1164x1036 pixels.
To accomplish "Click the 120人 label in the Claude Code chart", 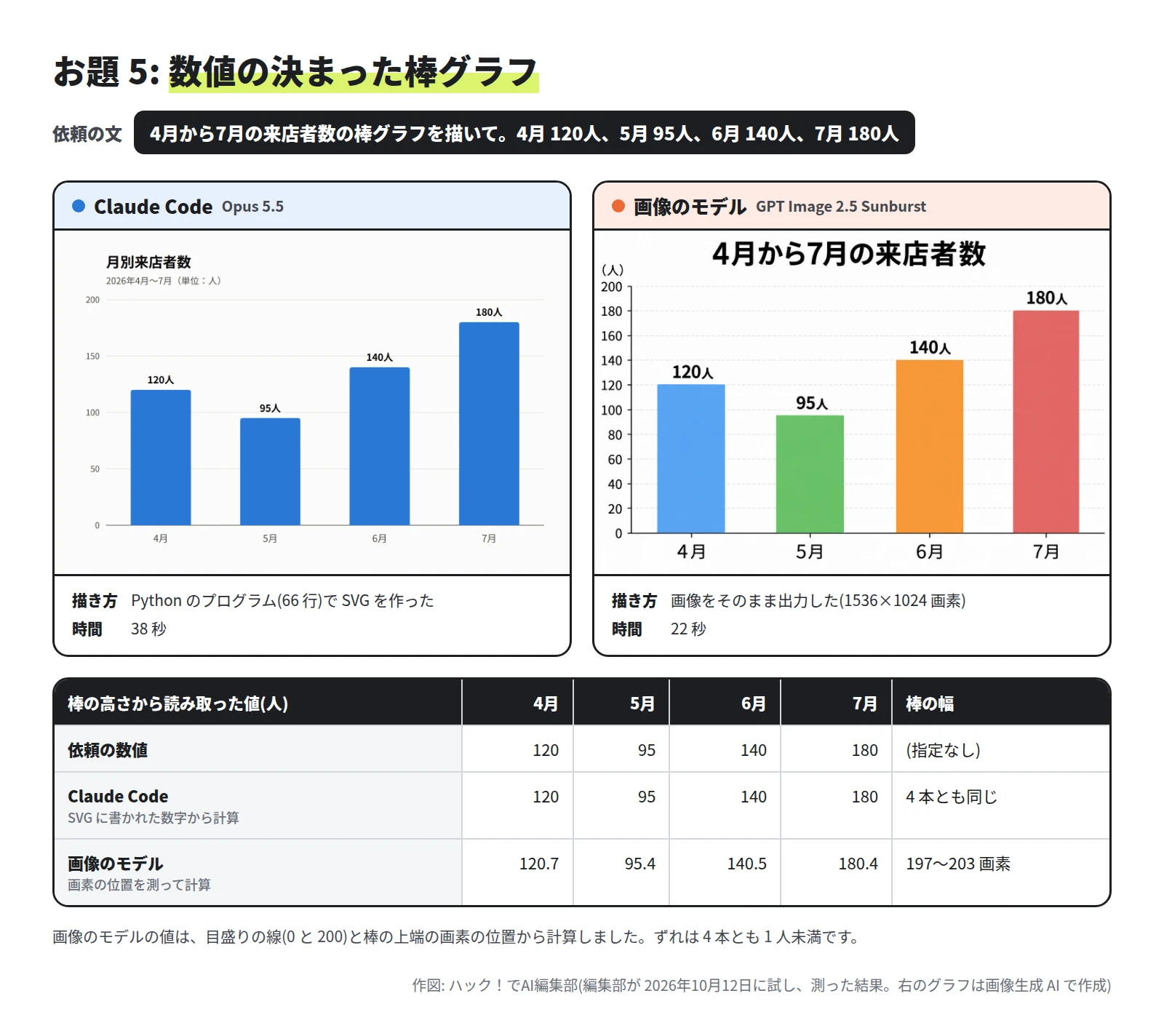I will [160, 380].
